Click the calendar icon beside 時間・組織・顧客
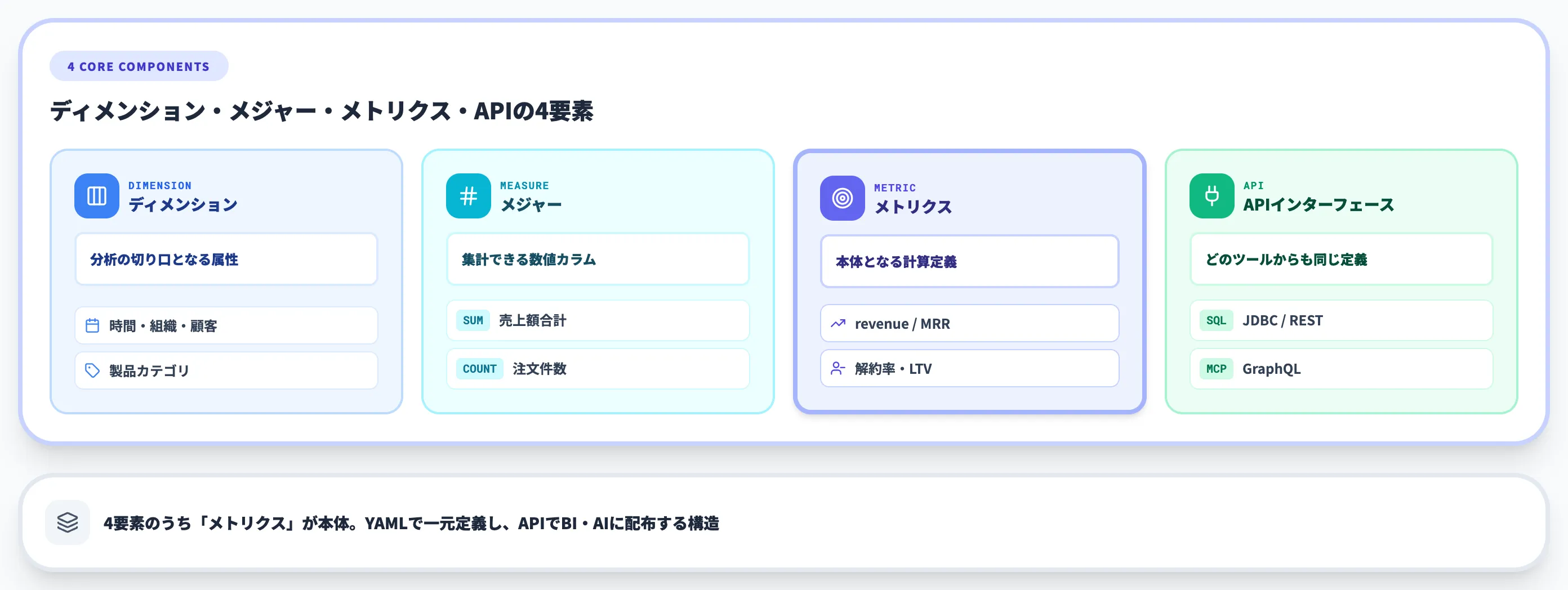Viewport: 1568px width, 590px height. coord(92,325)
